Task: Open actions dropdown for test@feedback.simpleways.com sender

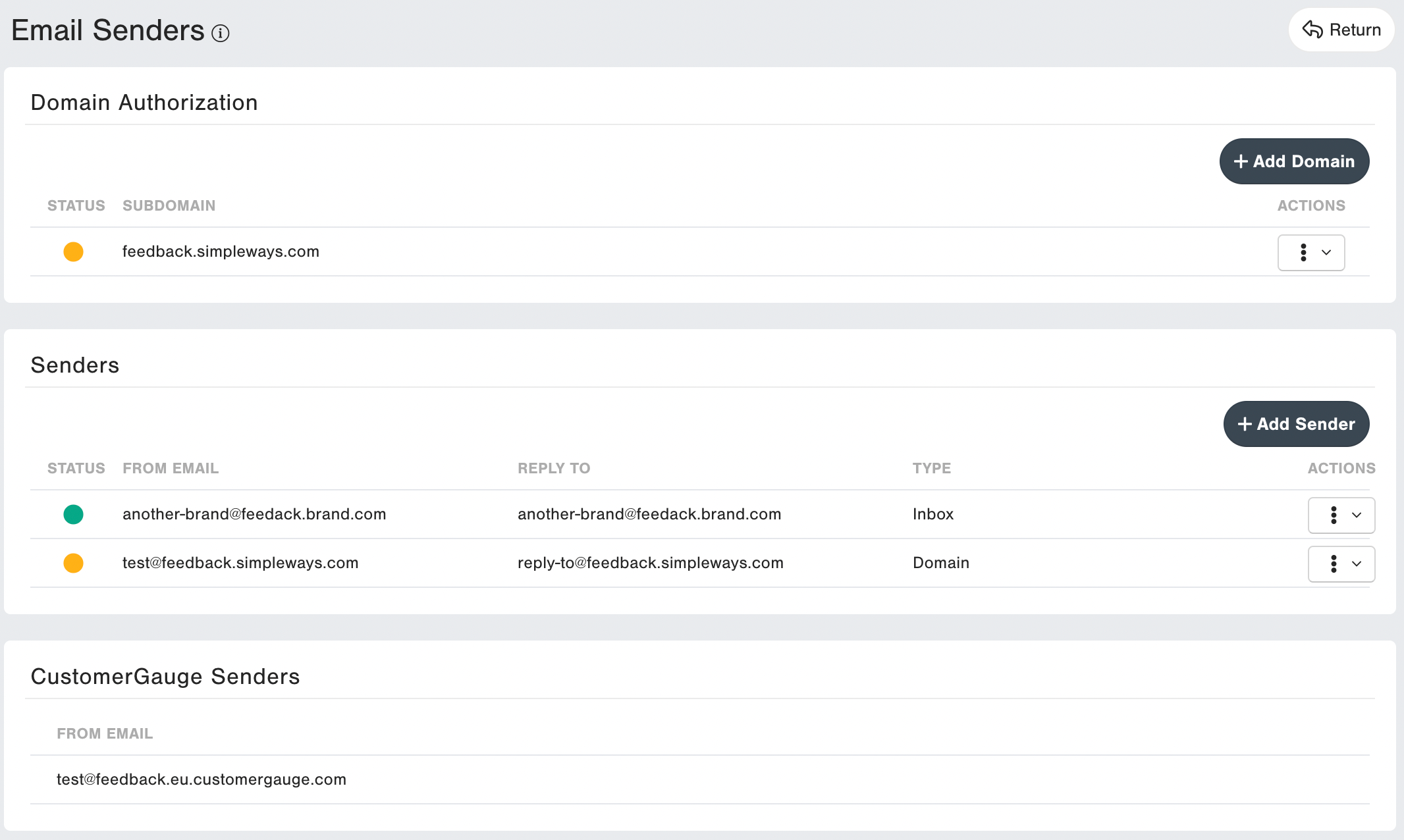Action: pyautogui.click(x=1341, y=564)
